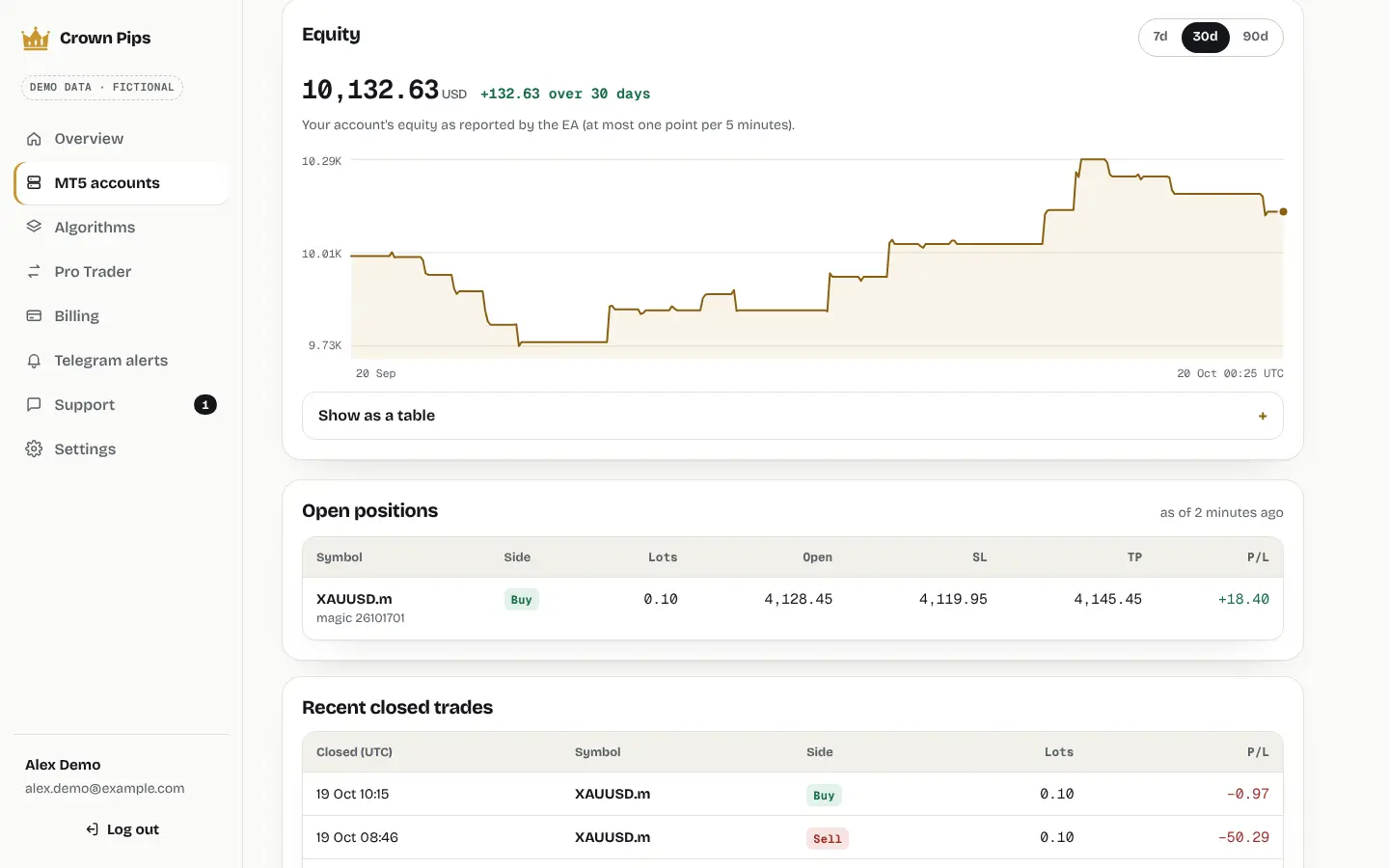Open the Overview page
Image resolution: width=1389 pixels, height=868 pixels.
[122, 139]
